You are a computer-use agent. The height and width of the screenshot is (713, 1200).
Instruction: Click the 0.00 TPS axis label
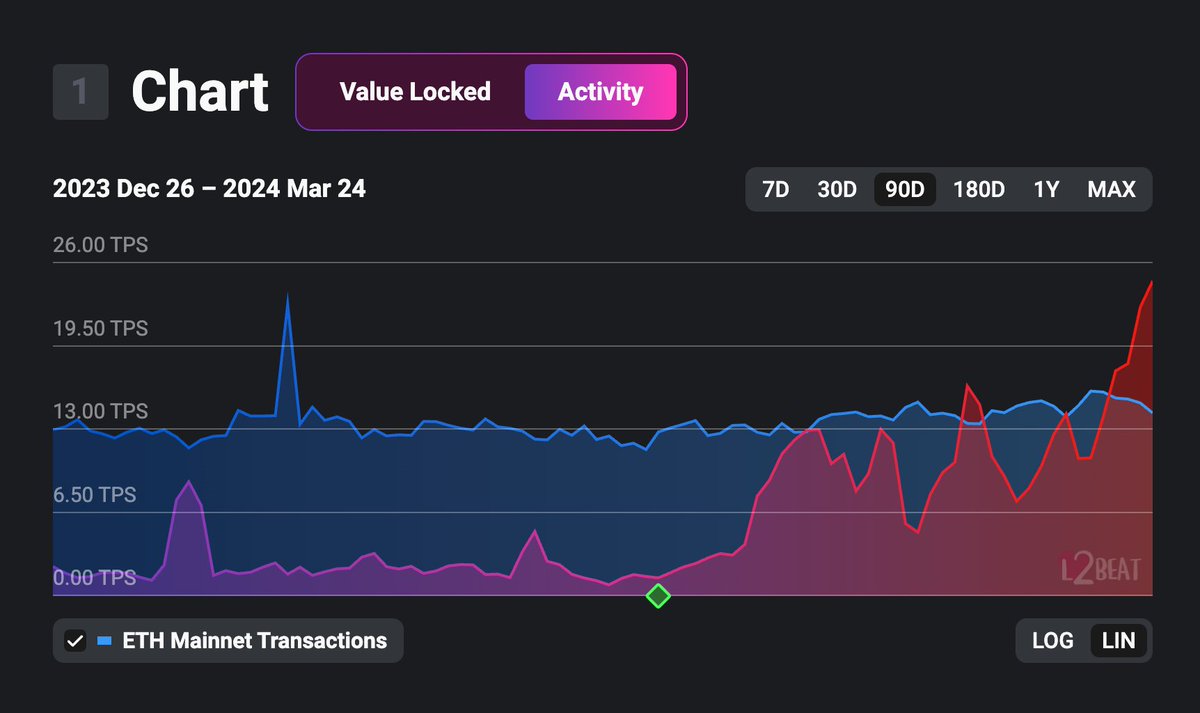[x=93, y=578]
